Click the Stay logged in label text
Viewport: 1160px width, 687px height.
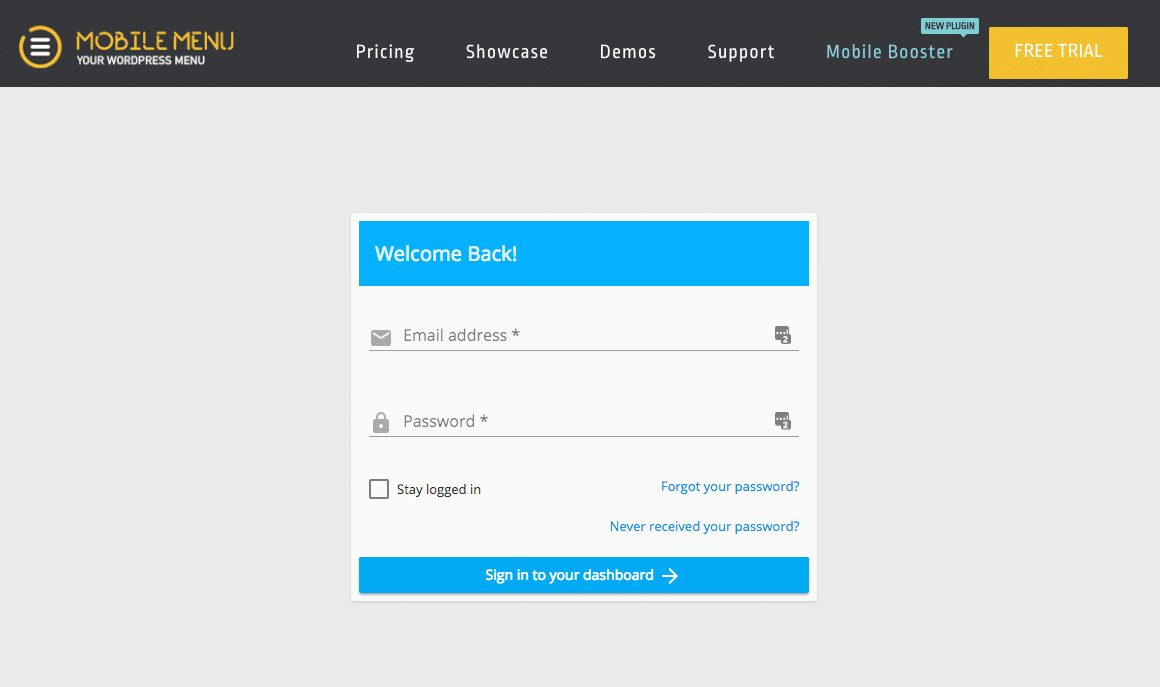[439, 490]
